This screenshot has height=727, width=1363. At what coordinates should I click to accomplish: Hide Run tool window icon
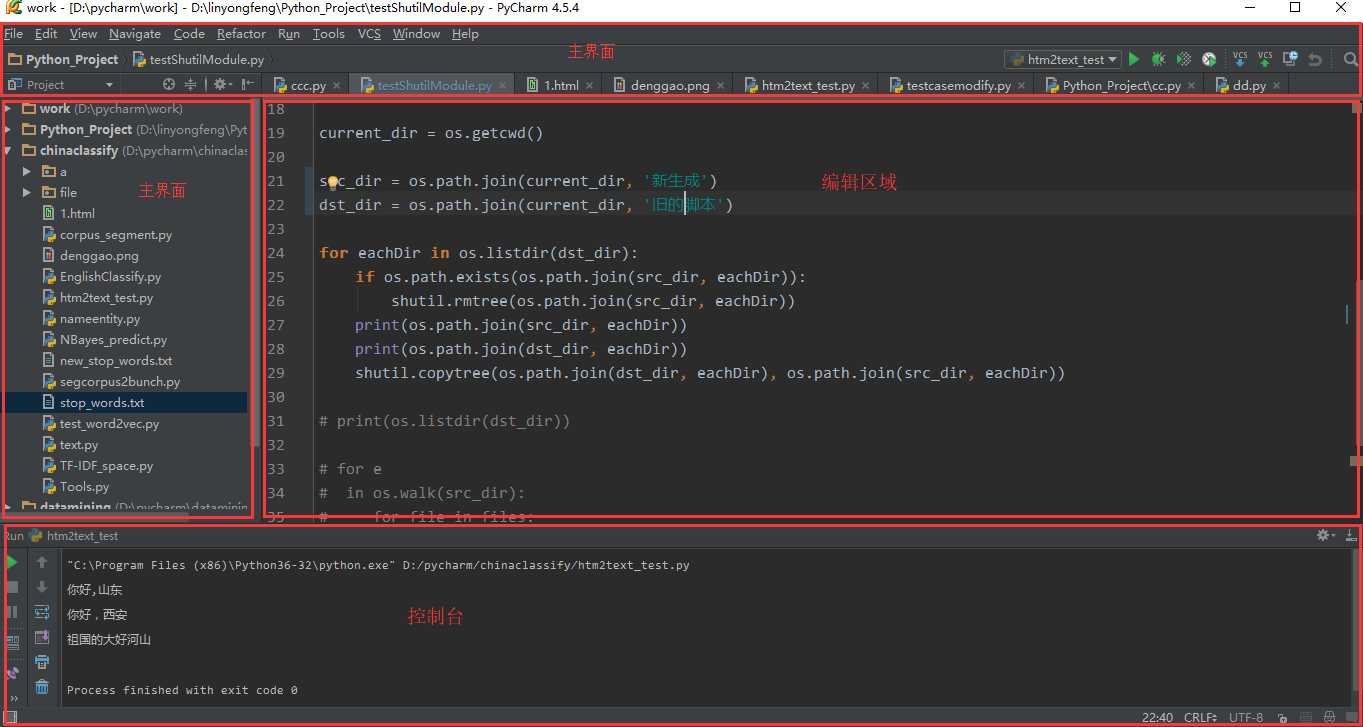click(1351, 536)
